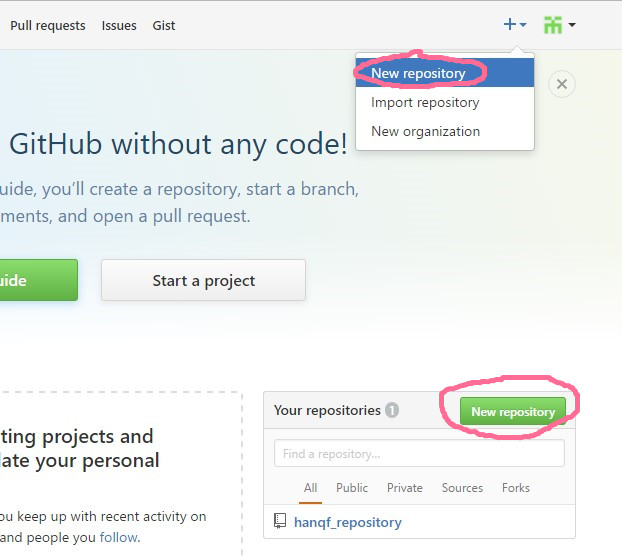Screen dimensions: 622x556
Task: Switch to the All repositories tab
Action: pyautogui.click(x=310, y=488)
